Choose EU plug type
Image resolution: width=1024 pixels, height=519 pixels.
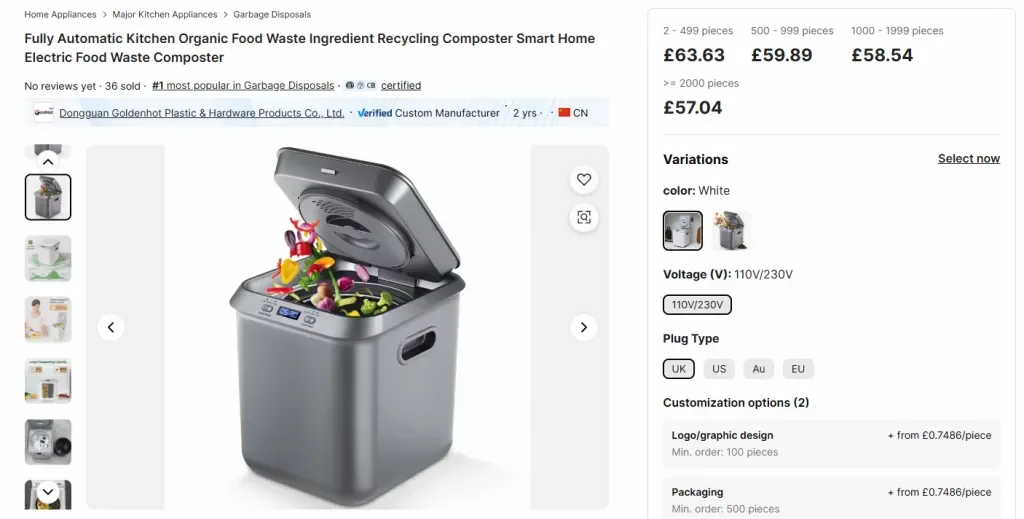[798, 369]
